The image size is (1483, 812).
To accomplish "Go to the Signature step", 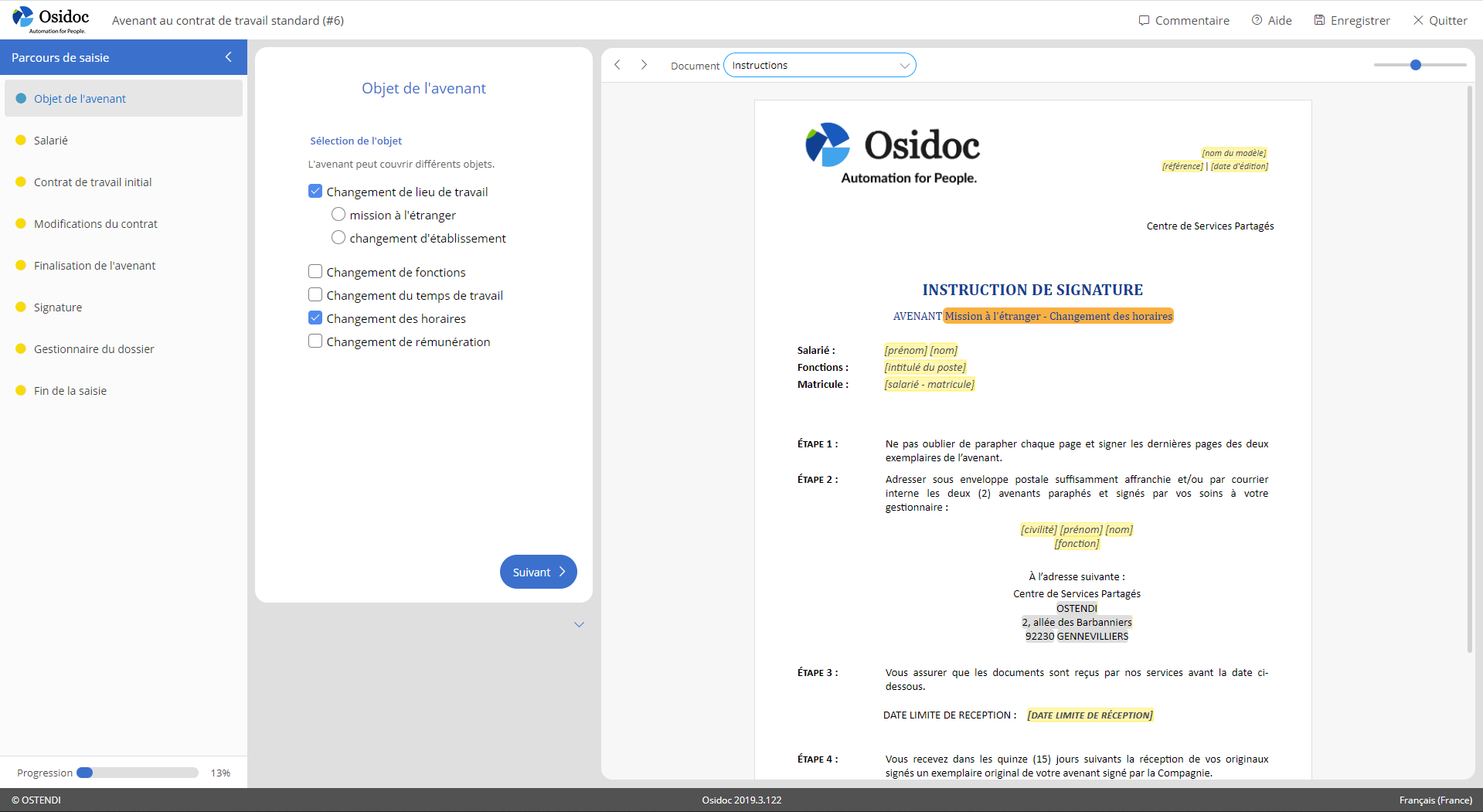I will [x=57, y=307].
